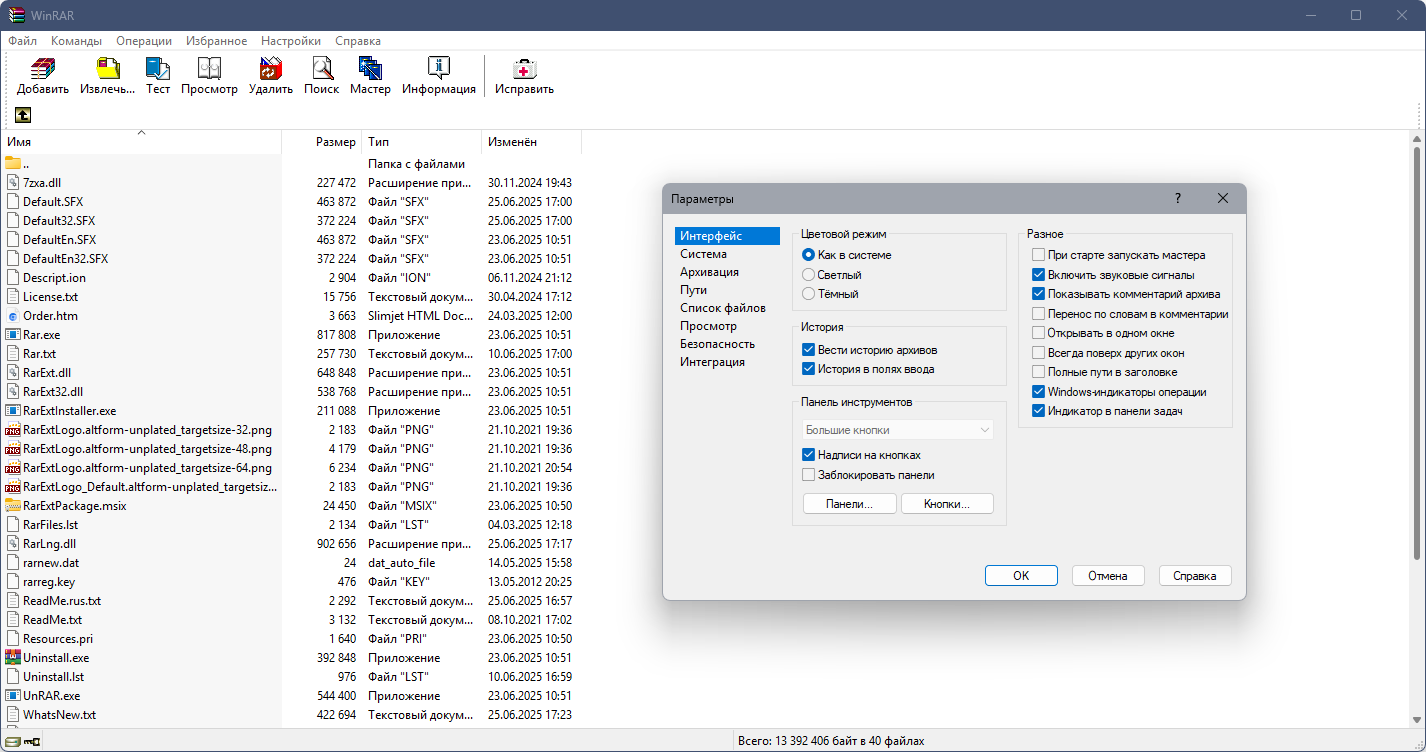This screenshot has width=1426, height=752.
Task: Uncheck Вести историю архивов checkbox
Action: (809, 350)
